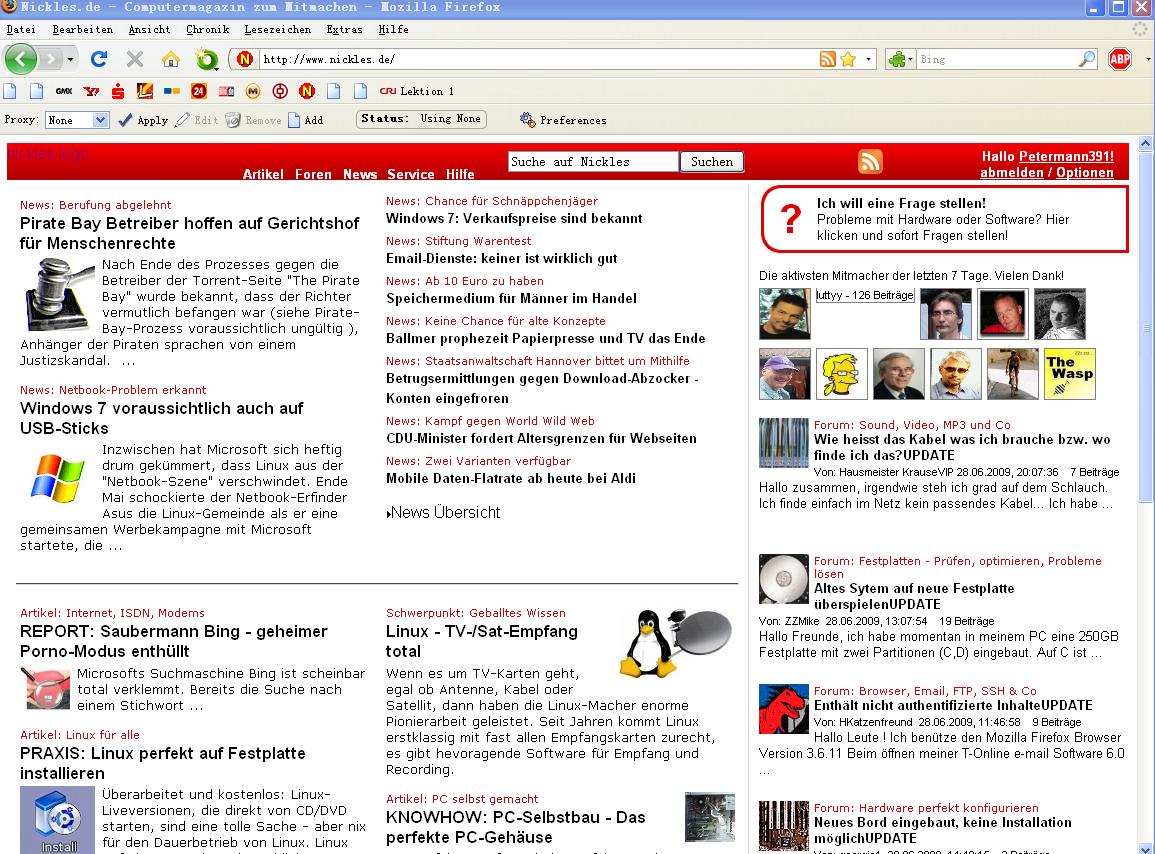1155x854 pixels.
Task: Go to the Home page icon
Action: tap(171, 59)
